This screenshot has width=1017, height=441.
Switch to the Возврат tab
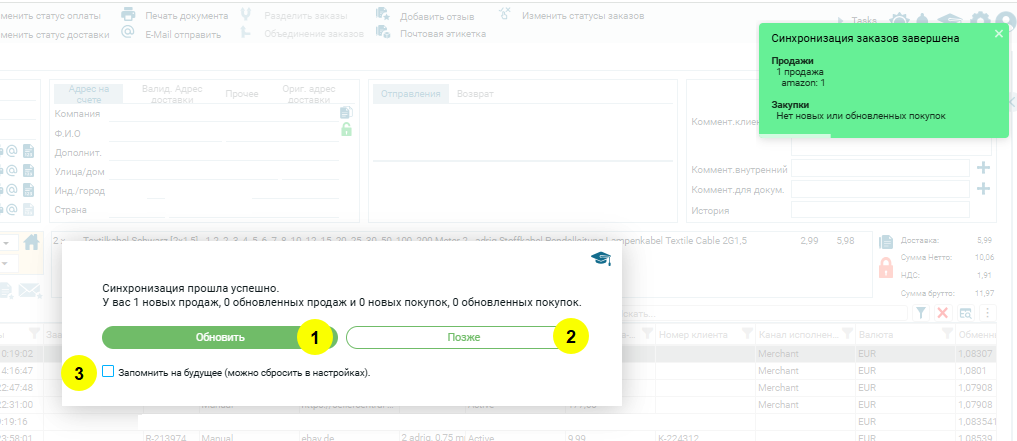click(x=474, y=94)
